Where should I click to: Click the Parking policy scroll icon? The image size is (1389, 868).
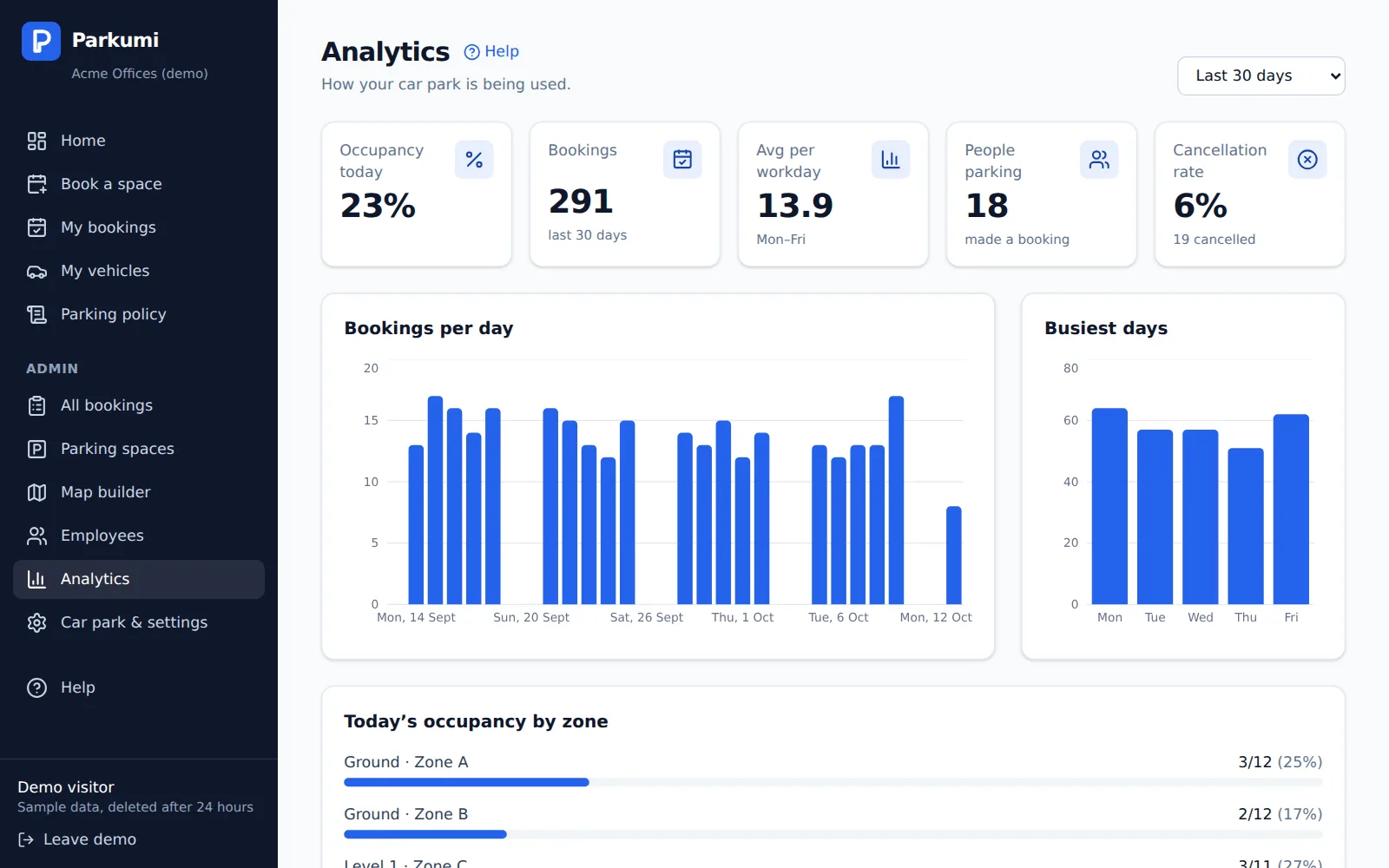(36, 314)
